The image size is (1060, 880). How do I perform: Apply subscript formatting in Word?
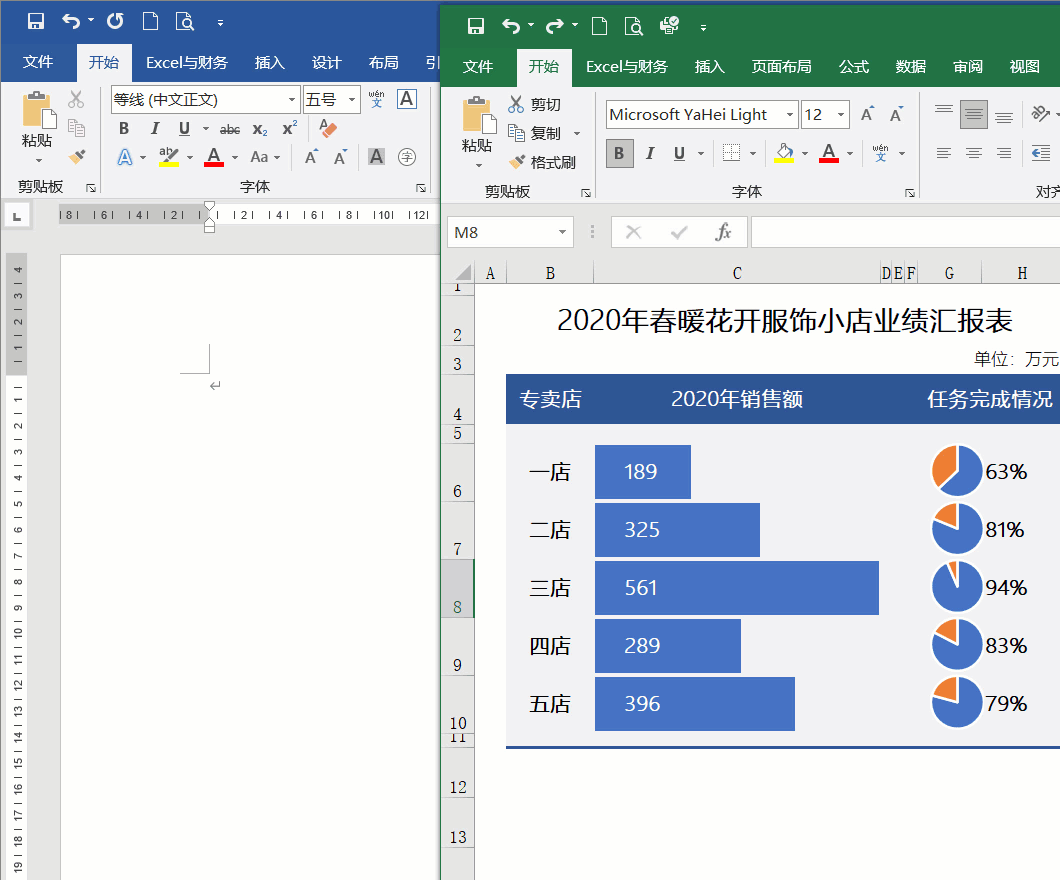260,129
